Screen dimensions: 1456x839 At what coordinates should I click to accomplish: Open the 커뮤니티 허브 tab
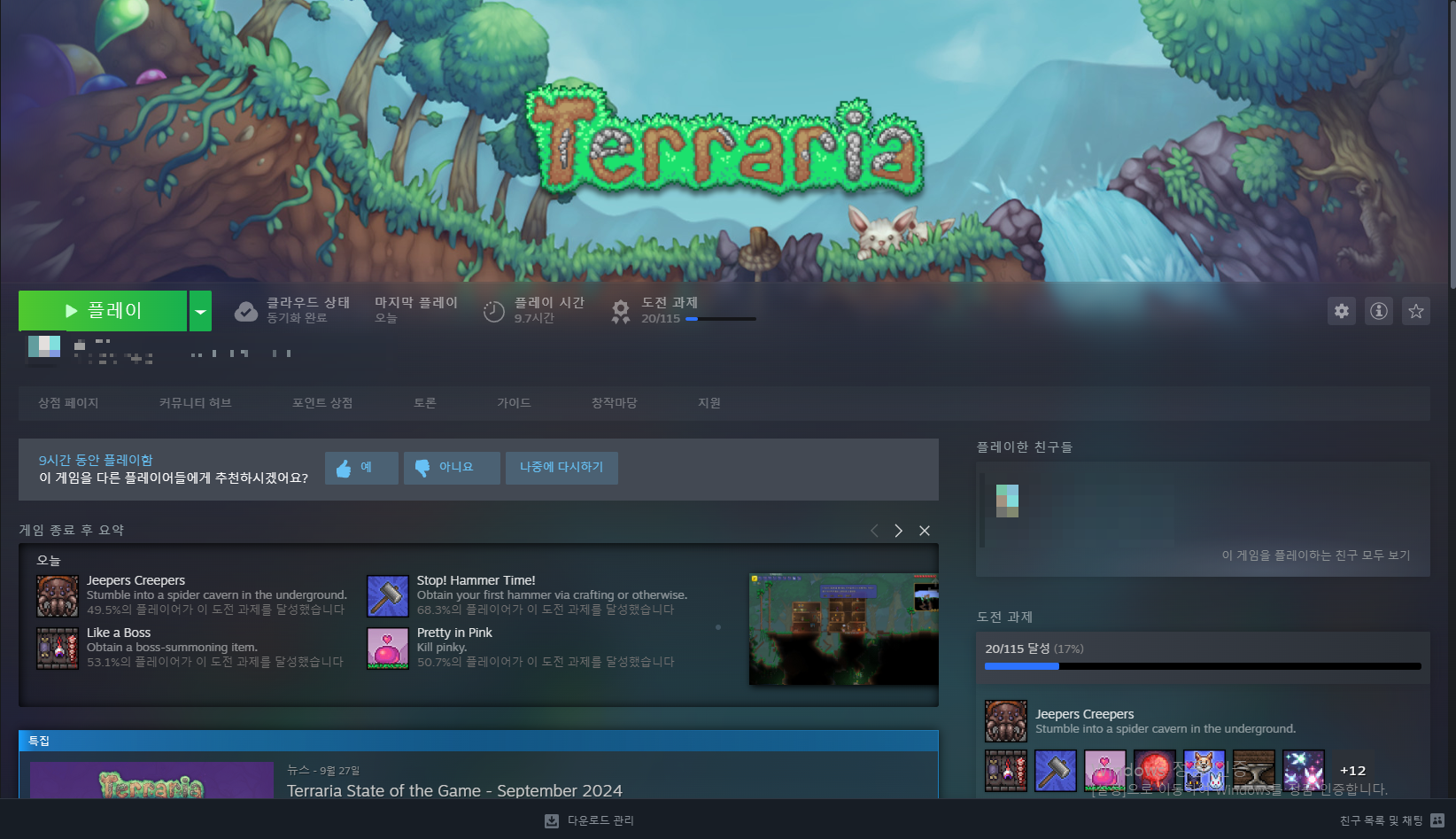(x=195, y=403)
